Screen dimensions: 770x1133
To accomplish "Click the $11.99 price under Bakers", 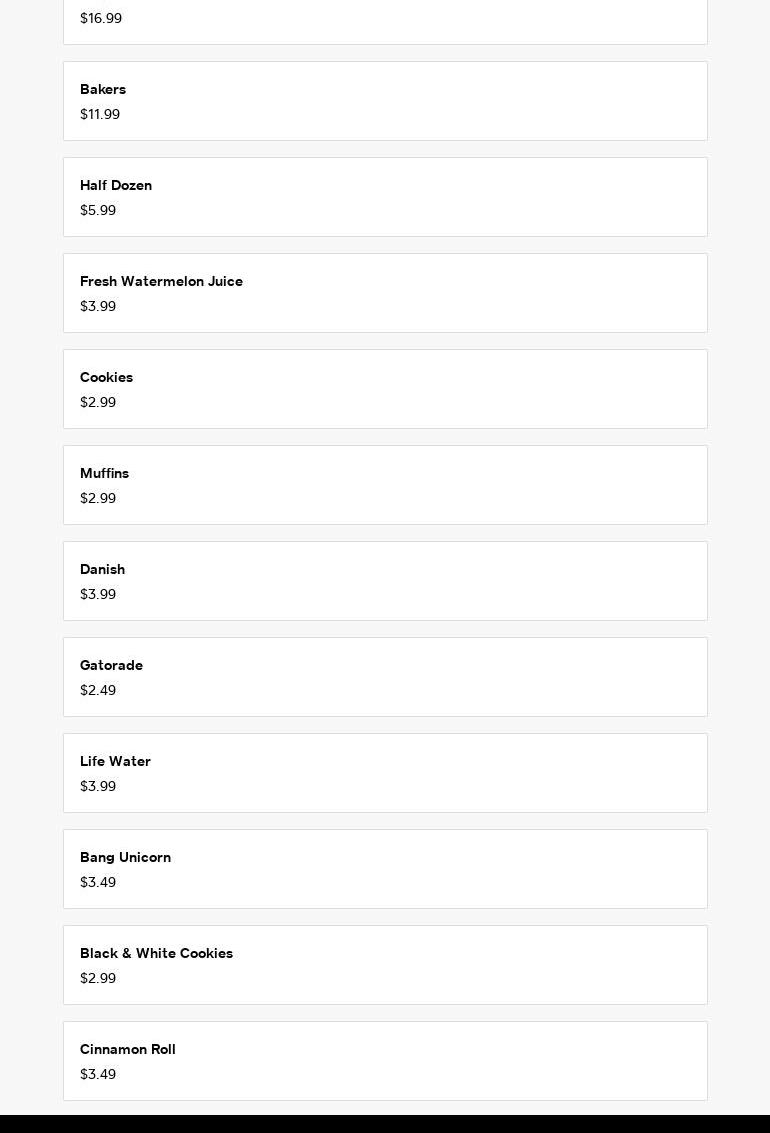I will [x=100, y=115].
